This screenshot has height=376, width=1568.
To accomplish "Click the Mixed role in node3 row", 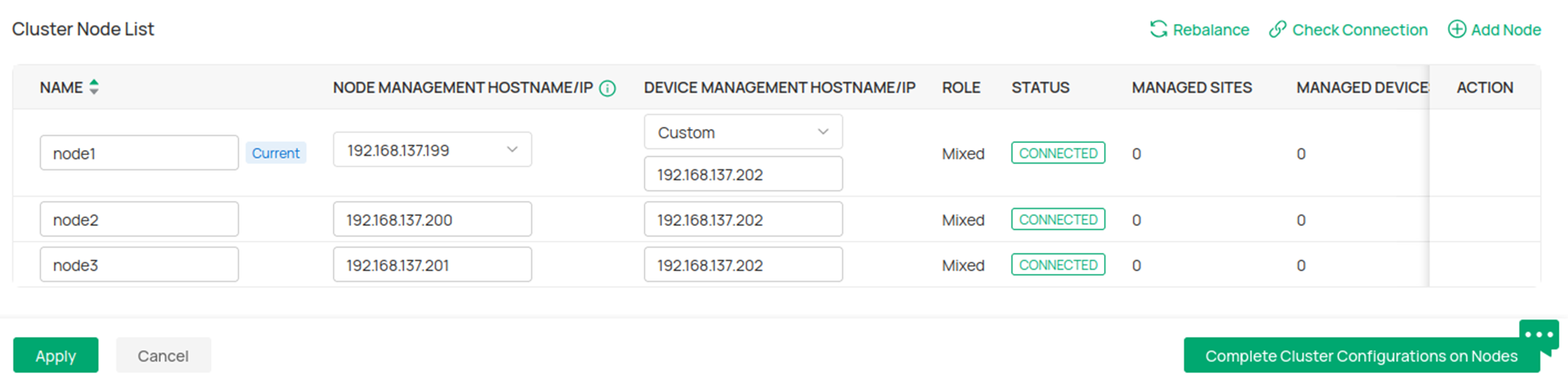I will [x=963, y=266].
